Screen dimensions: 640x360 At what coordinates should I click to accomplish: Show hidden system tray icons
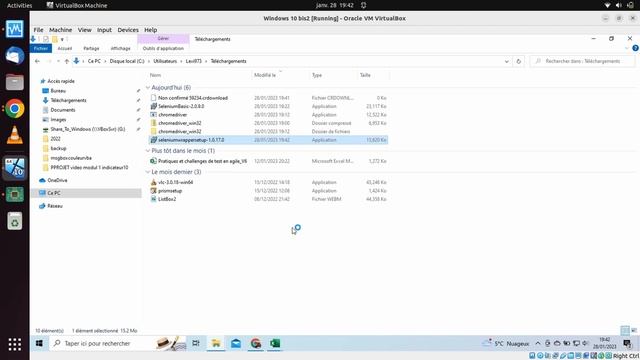[x=538, y=344]
